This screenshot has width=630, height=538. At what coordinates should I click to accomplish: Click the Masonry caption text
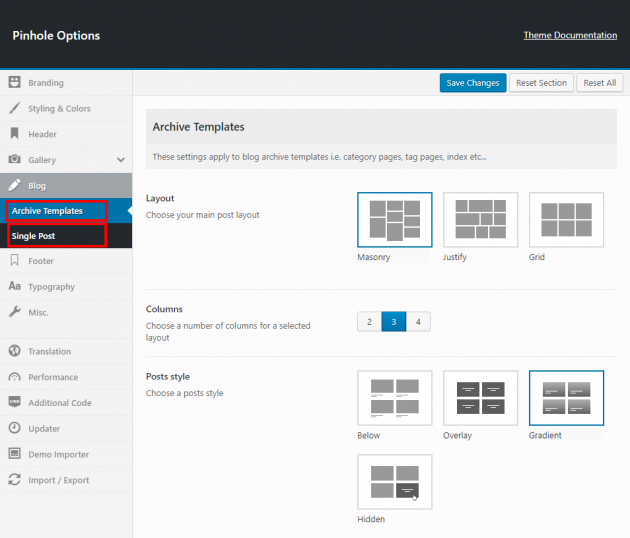(374, 257)
